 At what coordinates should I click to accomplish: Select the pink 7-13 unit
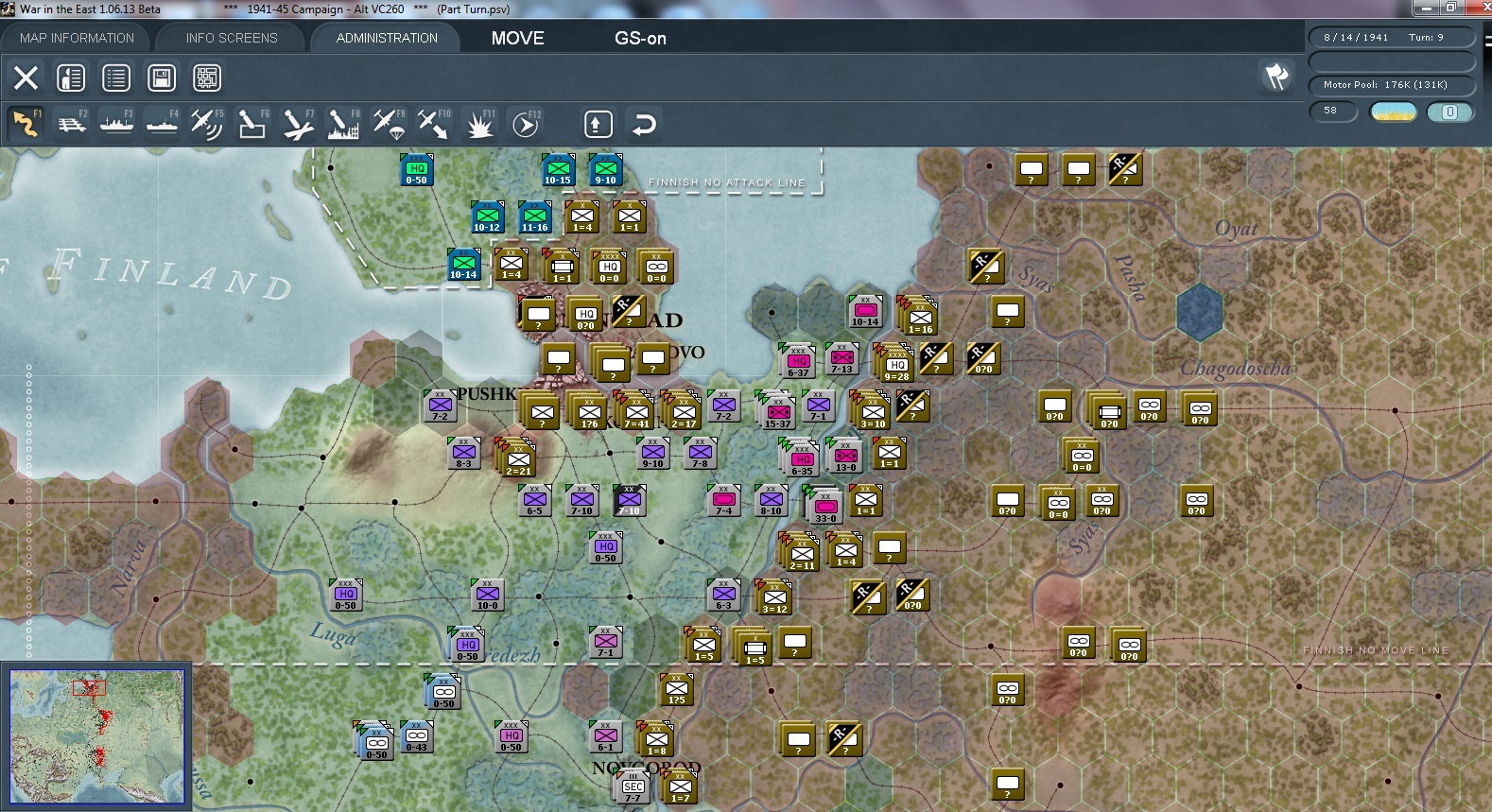tap(841, 359)
